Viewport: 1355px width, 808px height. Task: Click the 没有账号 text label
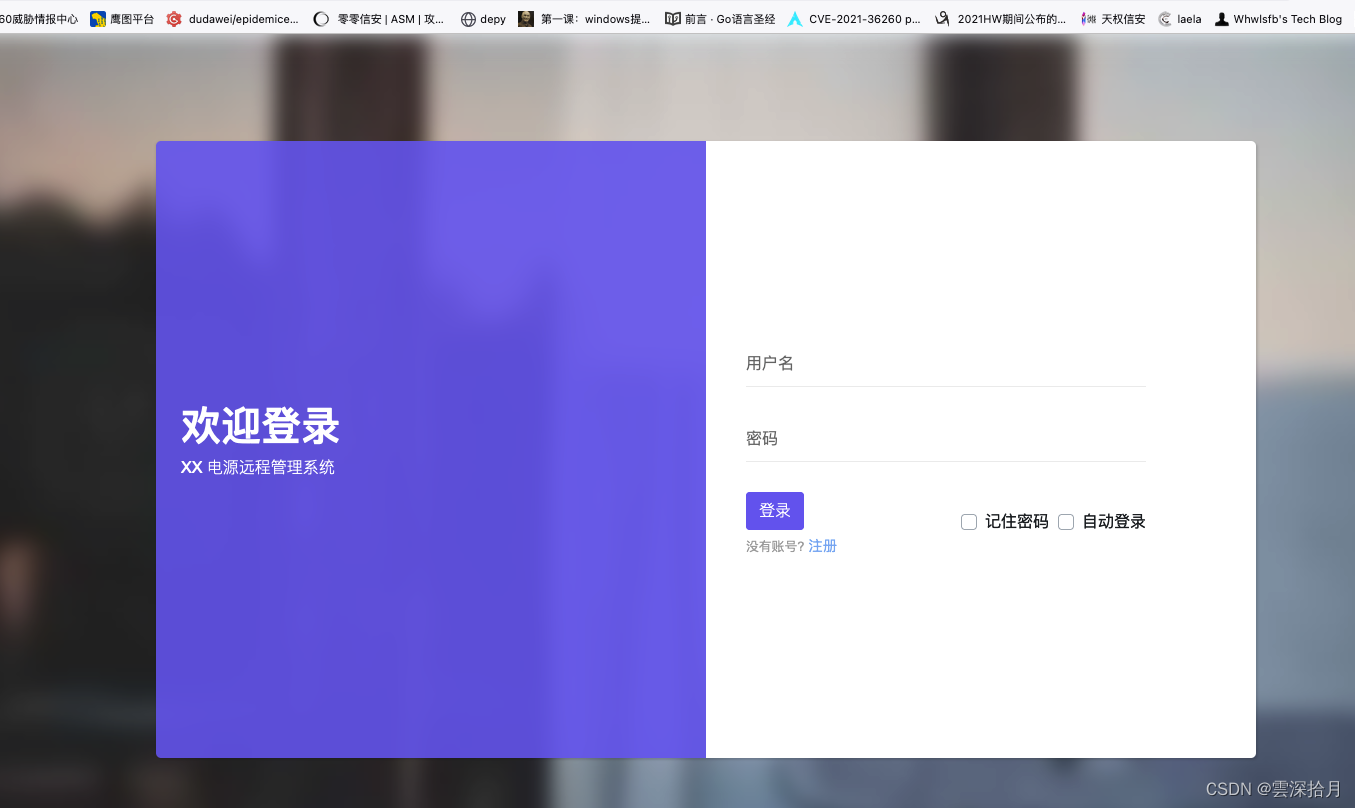pyautogui.click(x=774, y=546)
